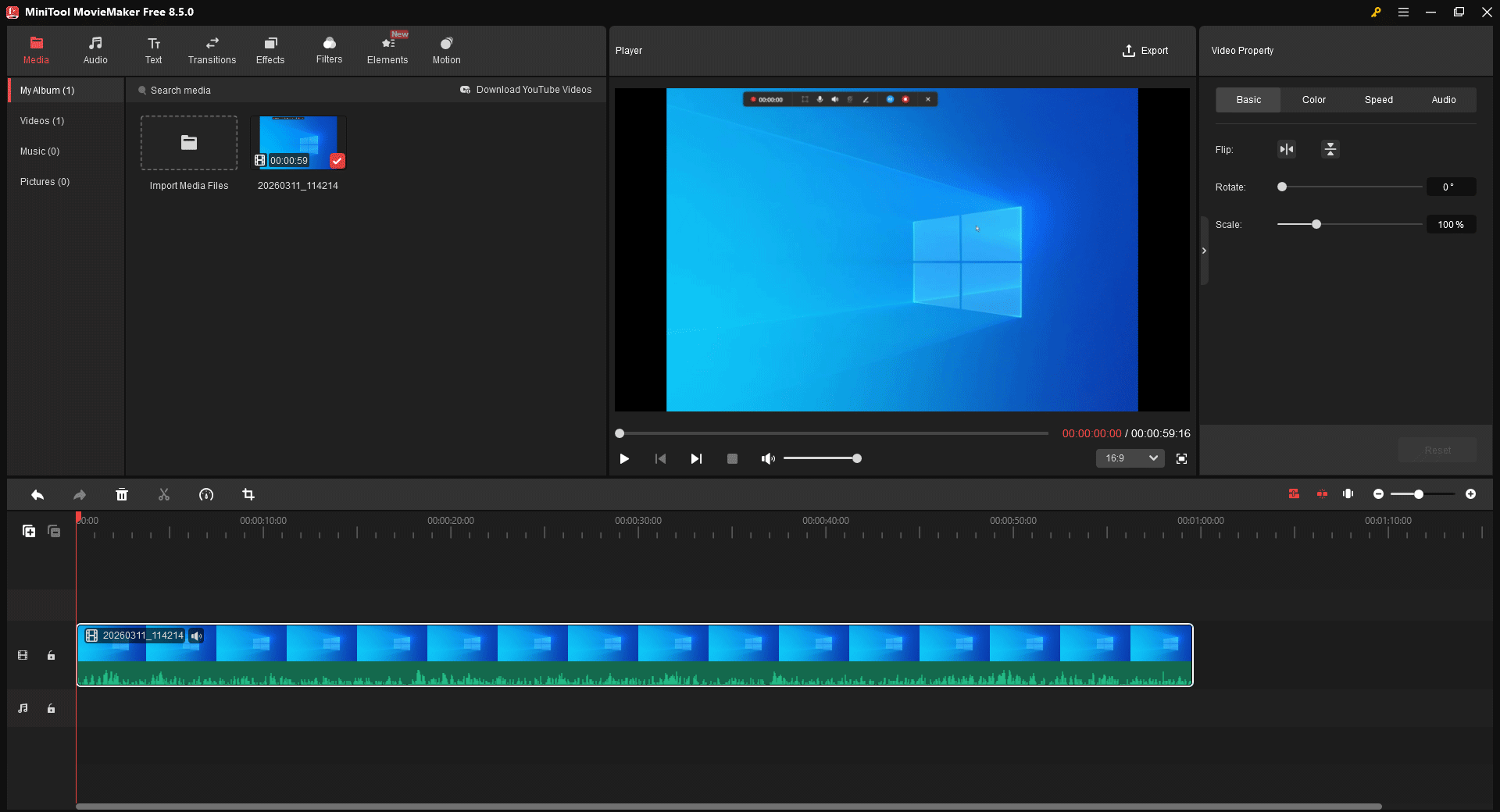The image size is (1500, 812).
Task: Crop the timeline clip
Action: pyautogui.click(x=248, y=494)
